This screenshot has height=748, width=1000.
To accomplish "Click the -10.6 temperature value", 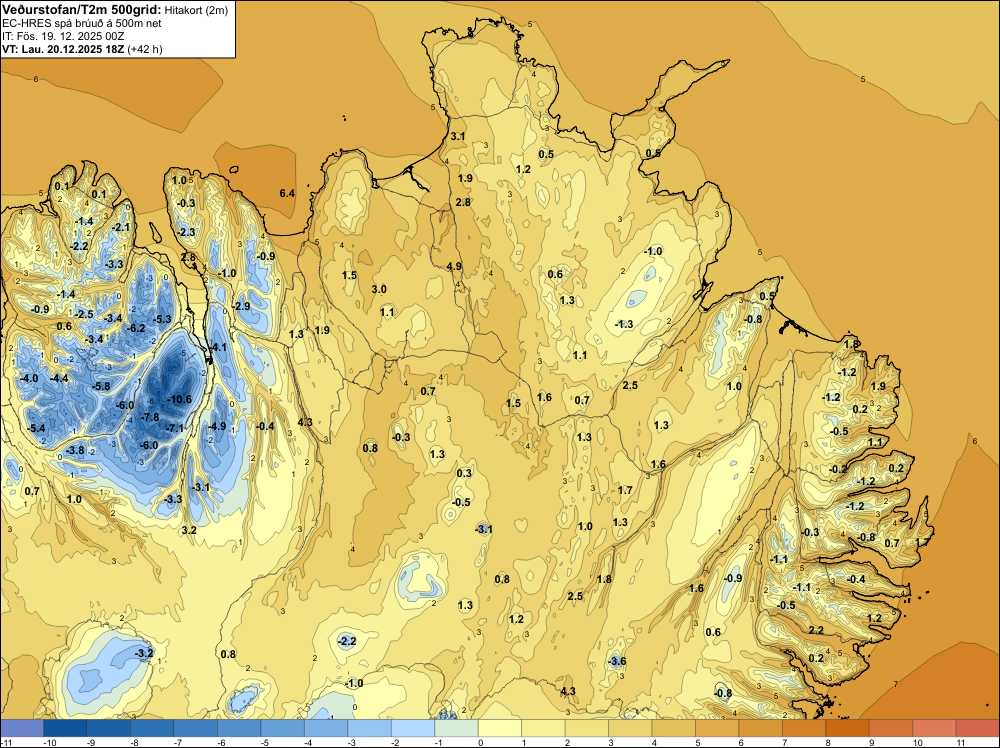I will pyautogui.click(x=179, y=399).
